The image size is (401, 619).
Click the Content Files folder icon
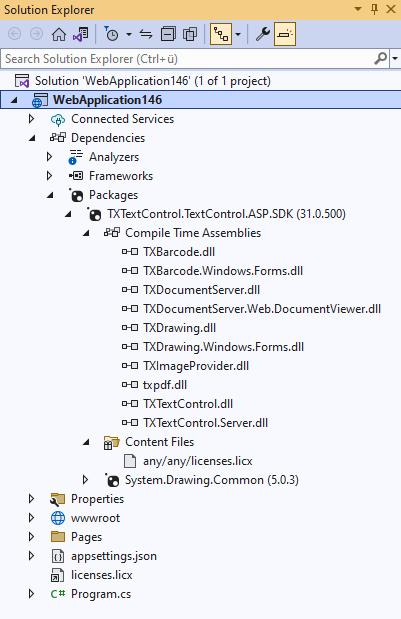[x=112, y=442]
